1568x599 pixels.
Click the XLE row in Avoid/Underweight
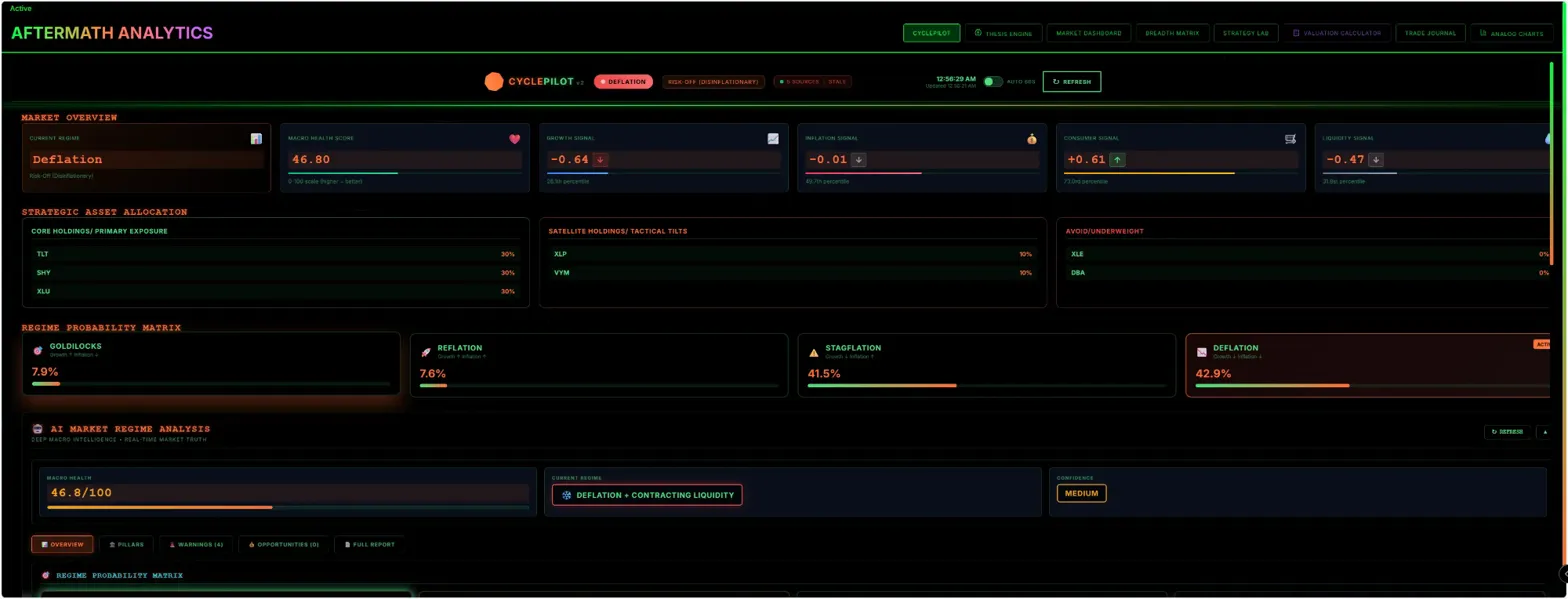click(1310, 254)
